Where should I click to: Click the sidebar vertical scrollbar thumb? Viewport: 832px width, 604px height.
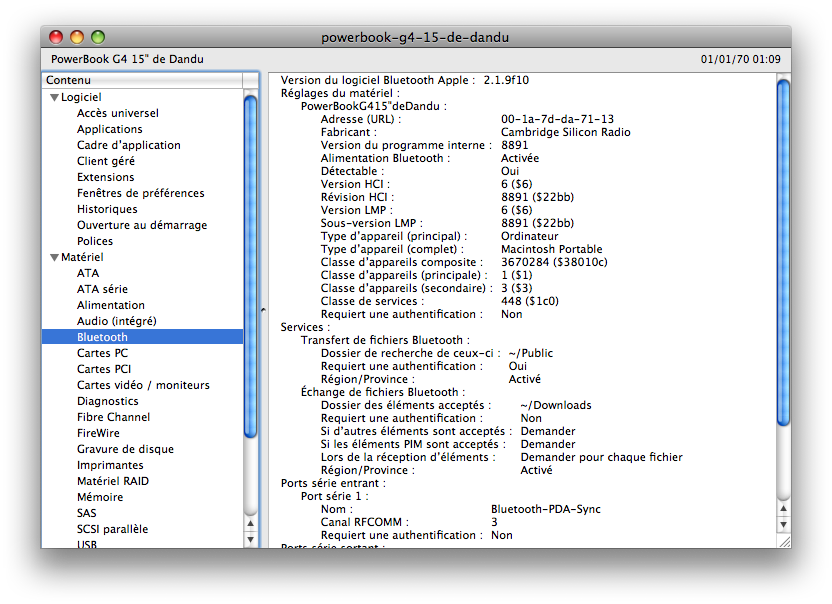(250, 264)
